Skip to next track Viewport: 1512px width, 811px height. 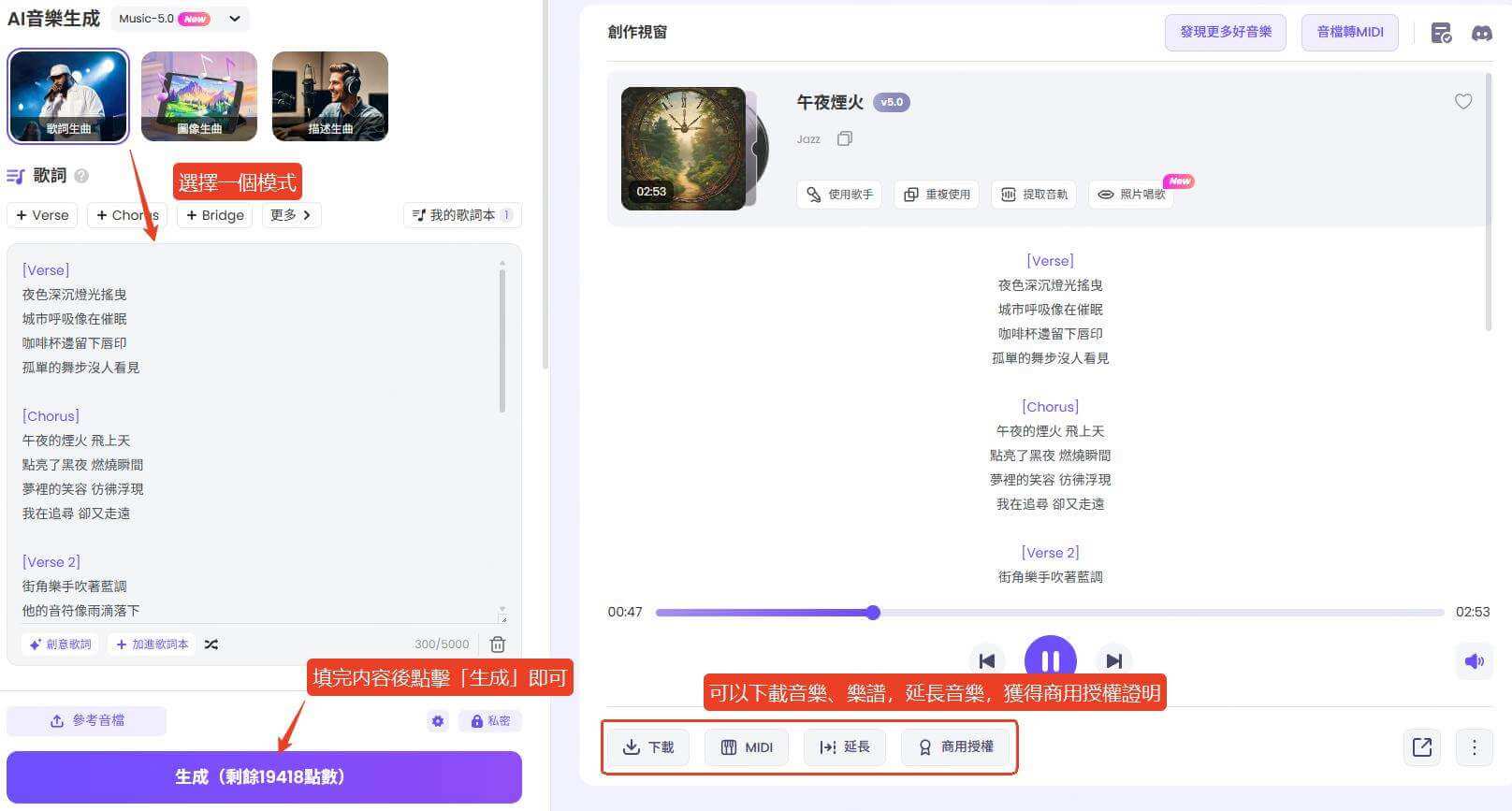coord(1113,661)
